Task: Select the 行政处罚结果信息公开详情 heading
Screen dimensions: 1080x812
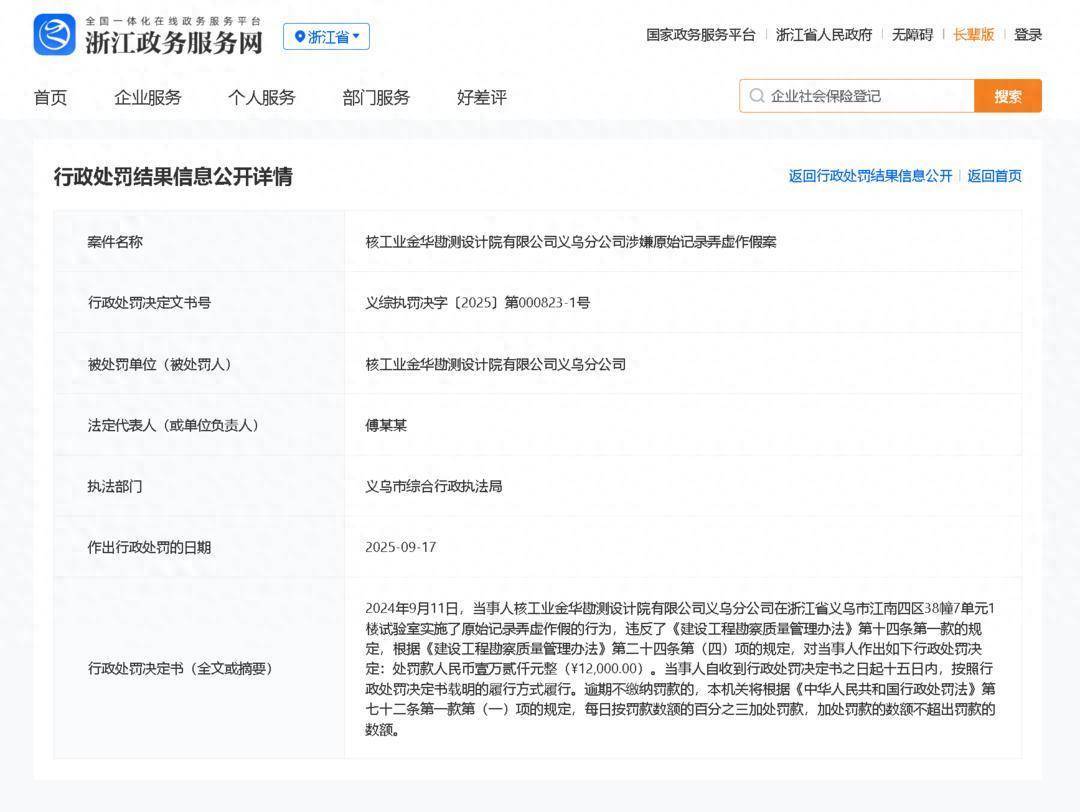Action: 173,176
